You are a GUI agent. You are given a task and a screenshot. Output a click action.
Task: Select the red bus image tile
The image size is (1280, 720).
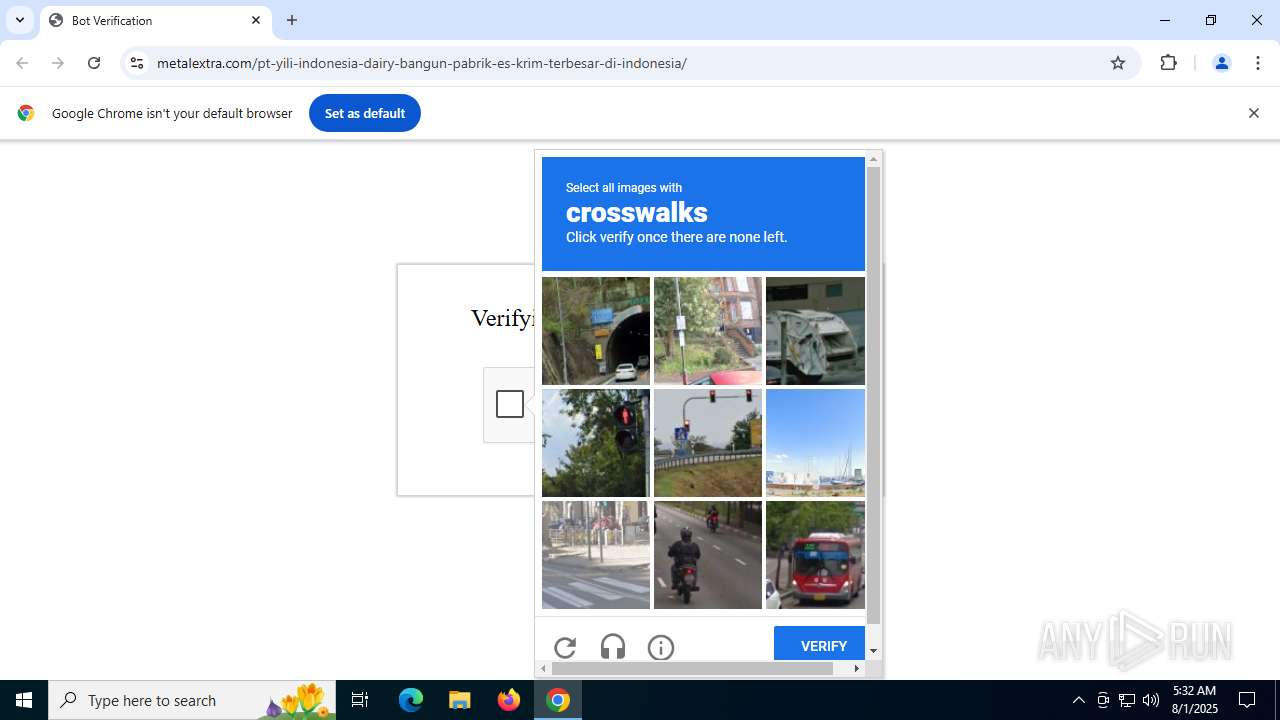point(815,555)
